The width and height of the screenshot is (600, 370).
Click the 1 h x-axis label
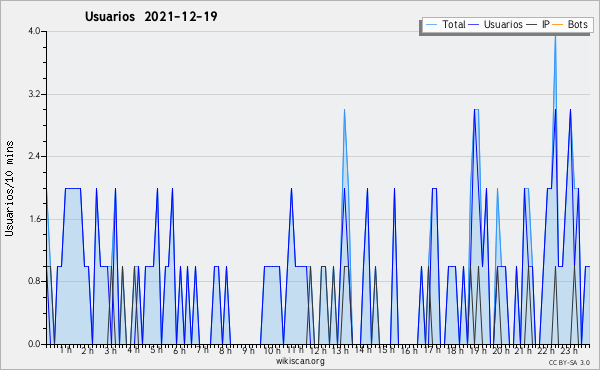pos(65,350)
